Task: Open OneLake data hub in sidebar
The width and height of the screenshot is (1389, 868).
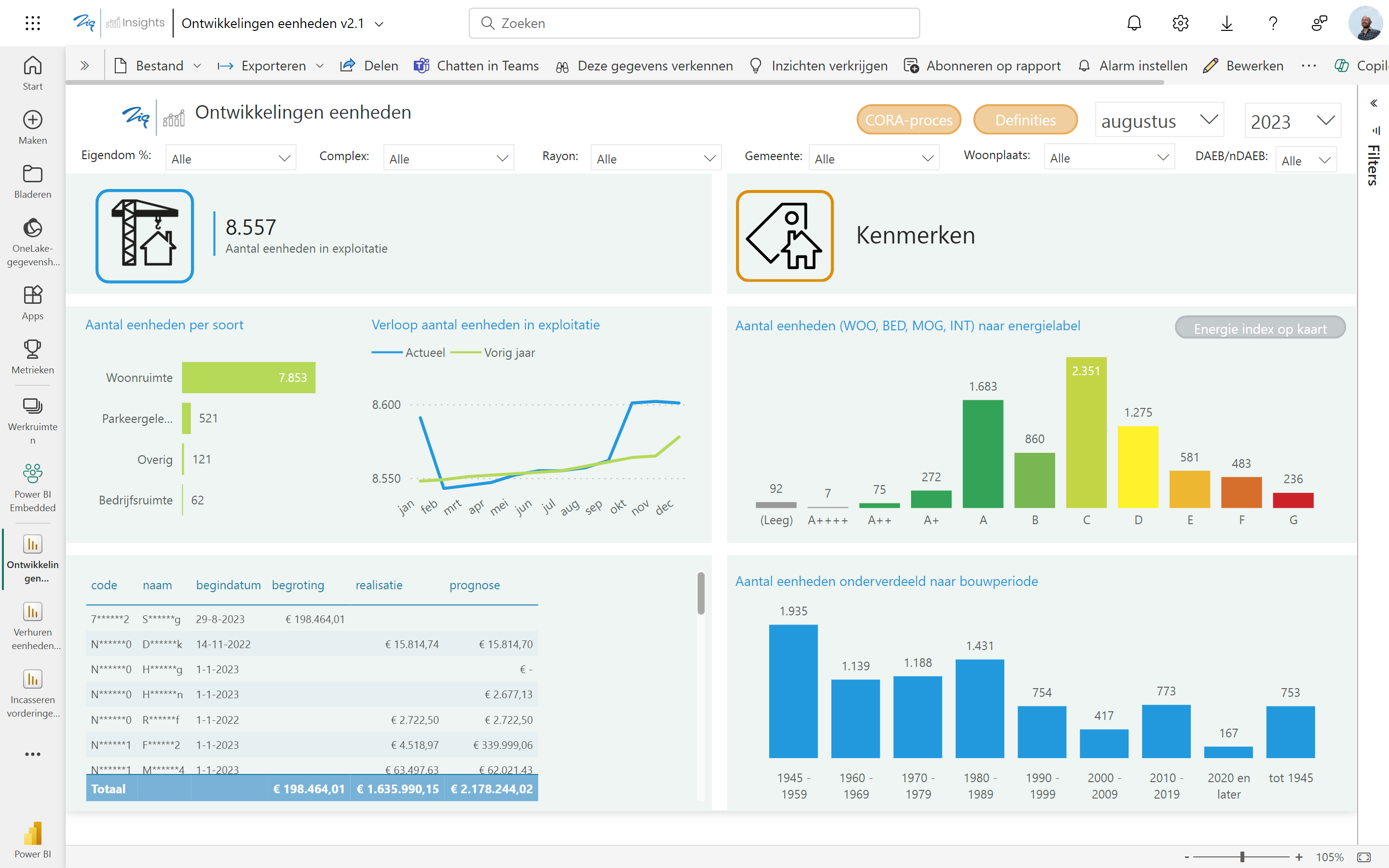Action: (x=33, y=241)
